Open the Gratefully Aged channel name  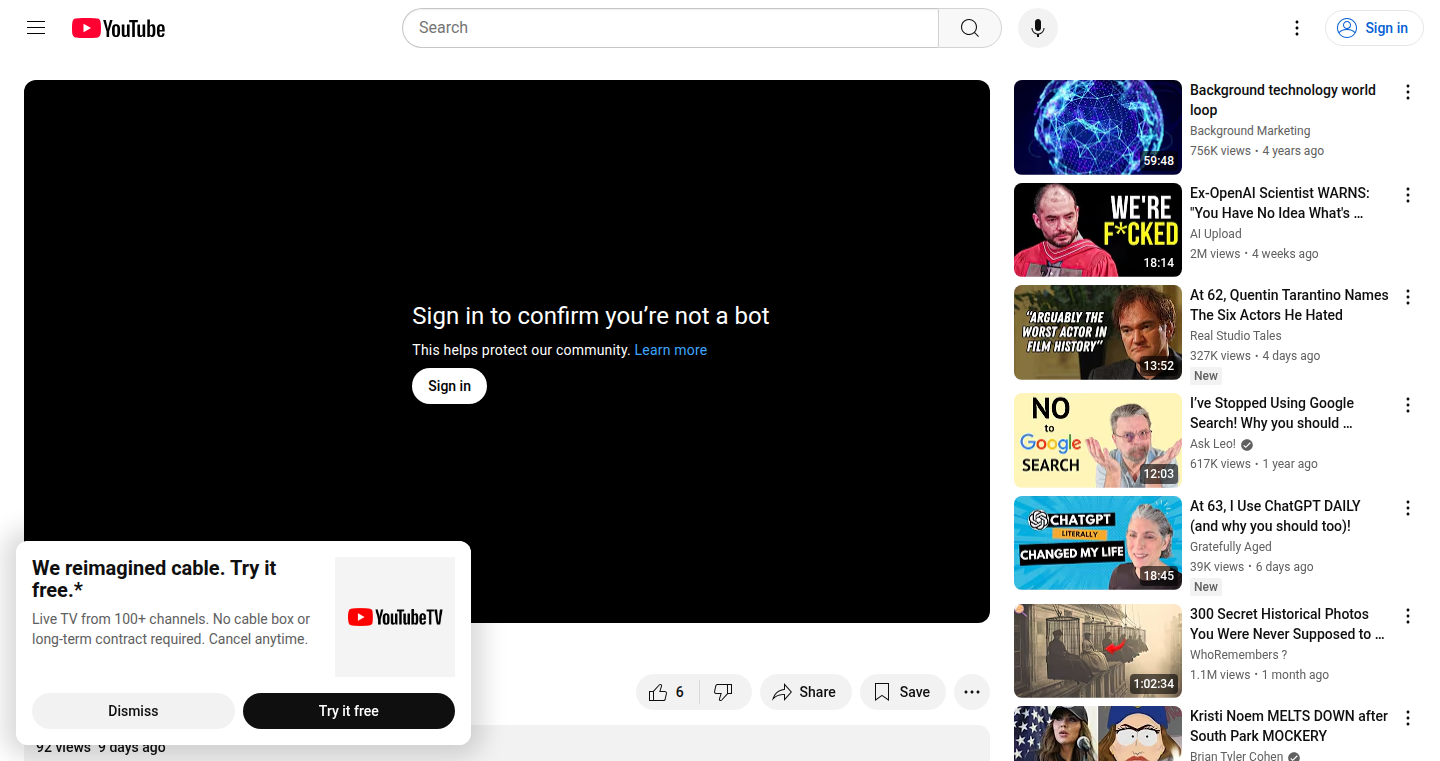[x=1231, y=547]
